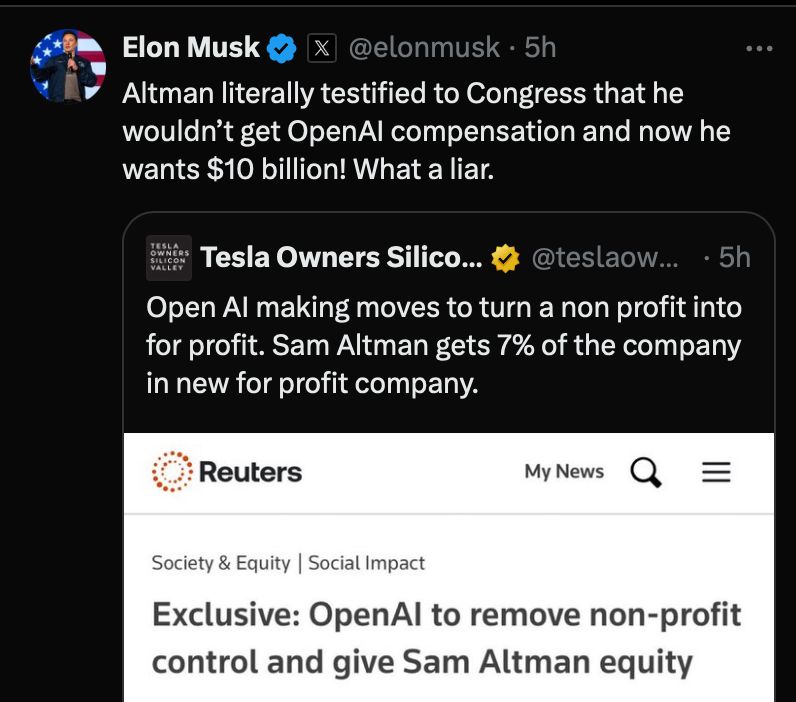Select the Social Impact category link
The width and height of the screenshot is (796, 702).
pyautogui.click(x=367, y=563)
